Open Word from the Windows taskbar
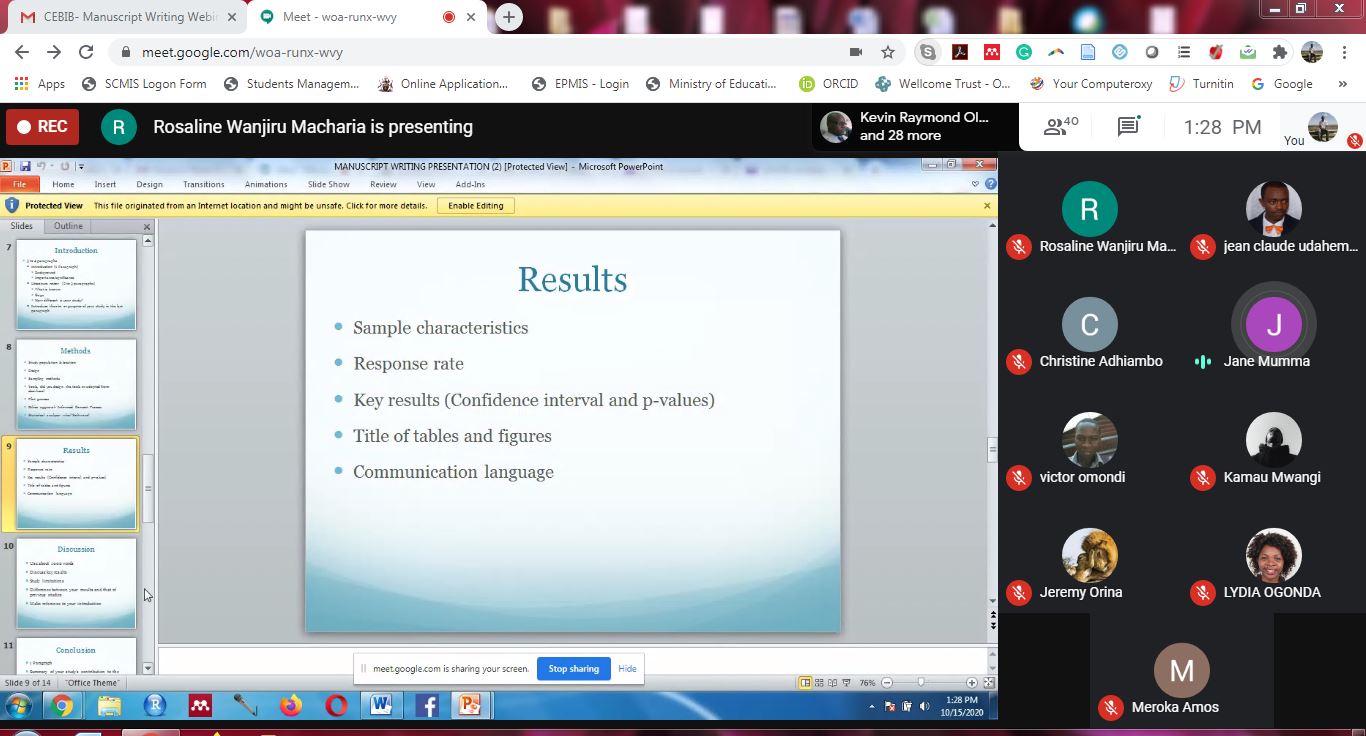This screenshot has width=1366, height=736. coord(381,706)
